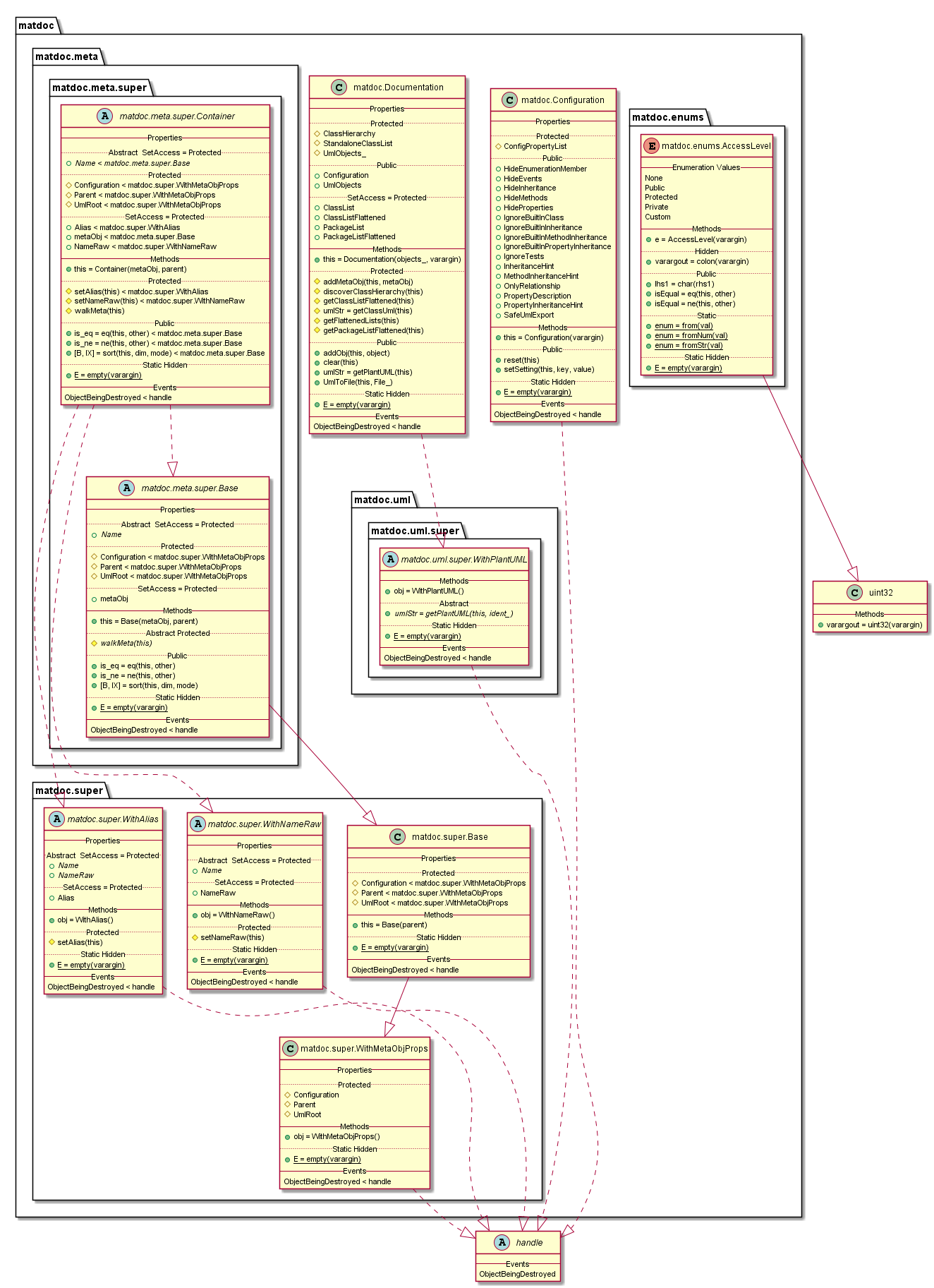The width and height of the screenshot is (934, 1288).
Task: Select the matdoc.uml.super package label
Action: click(415, 531)
